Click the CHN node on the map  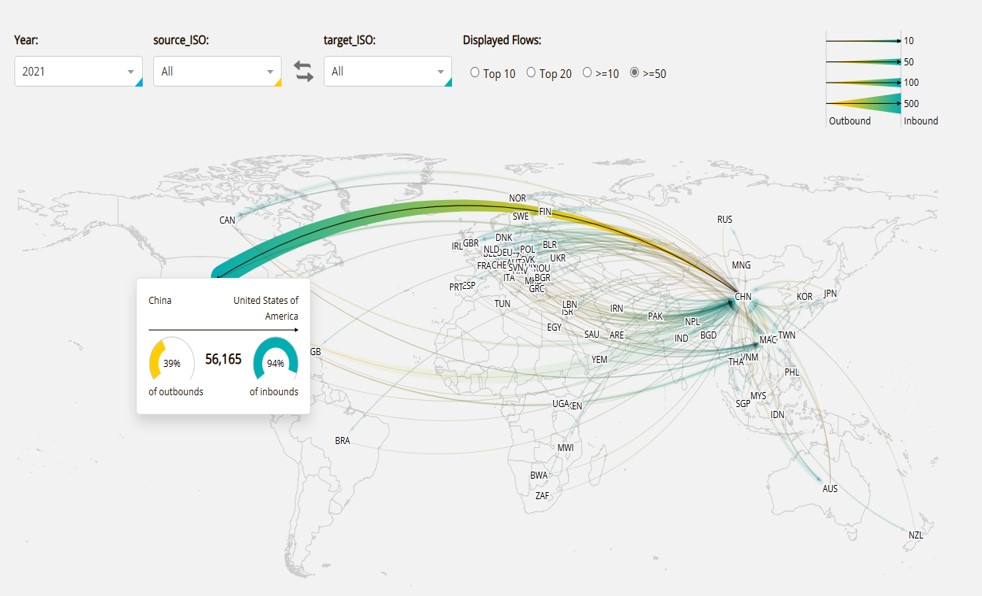point(742,297)
